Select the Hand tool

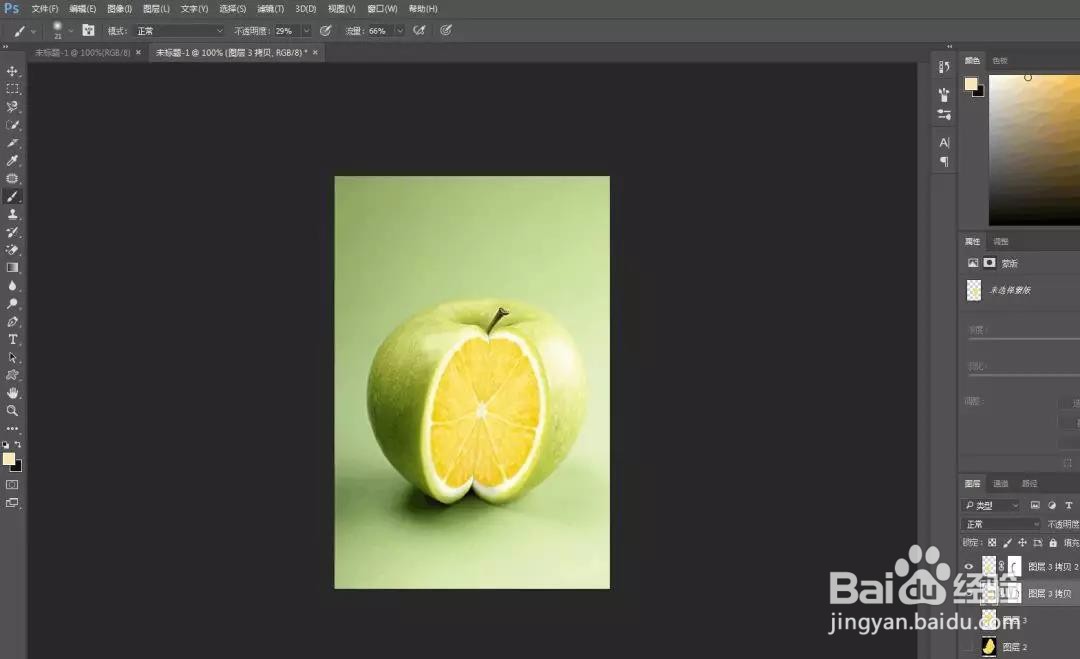[x=12, y=393]
